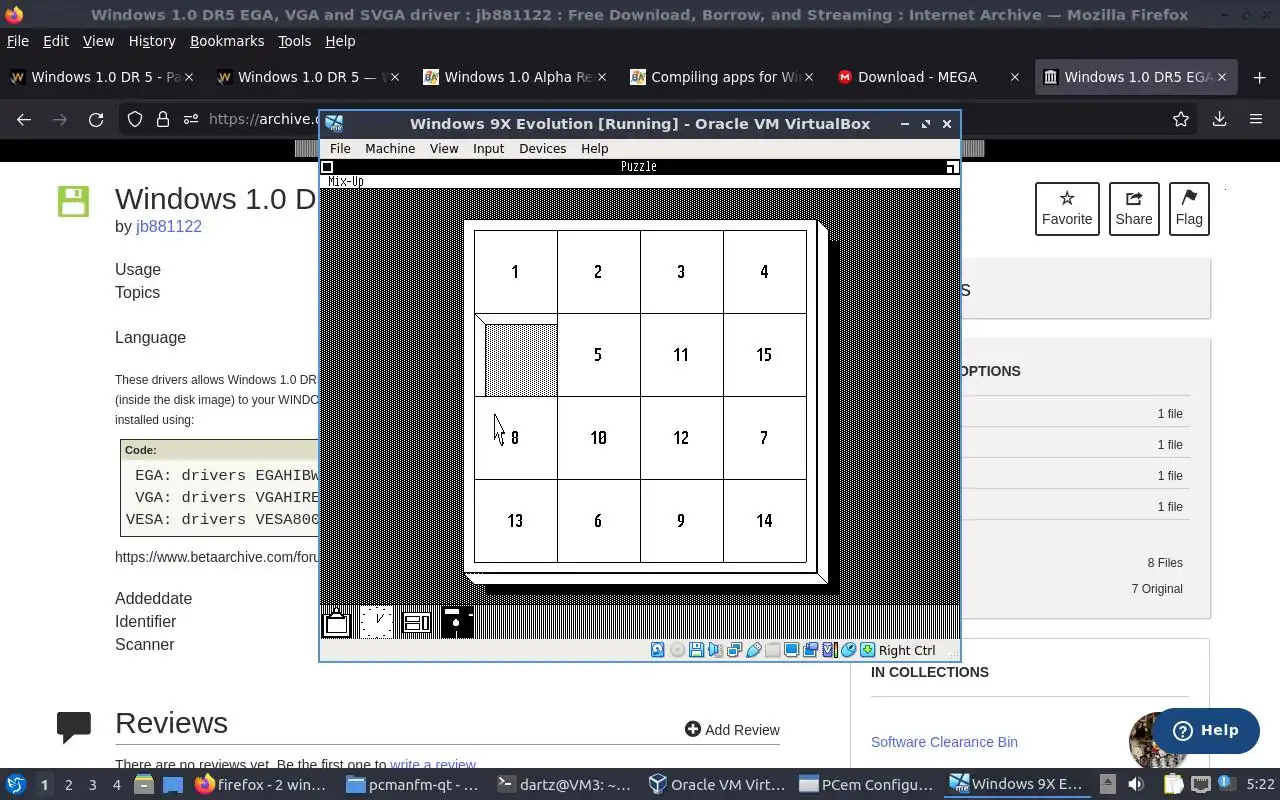Click the VirtualBox USB devices indicator

click(754, 650)
